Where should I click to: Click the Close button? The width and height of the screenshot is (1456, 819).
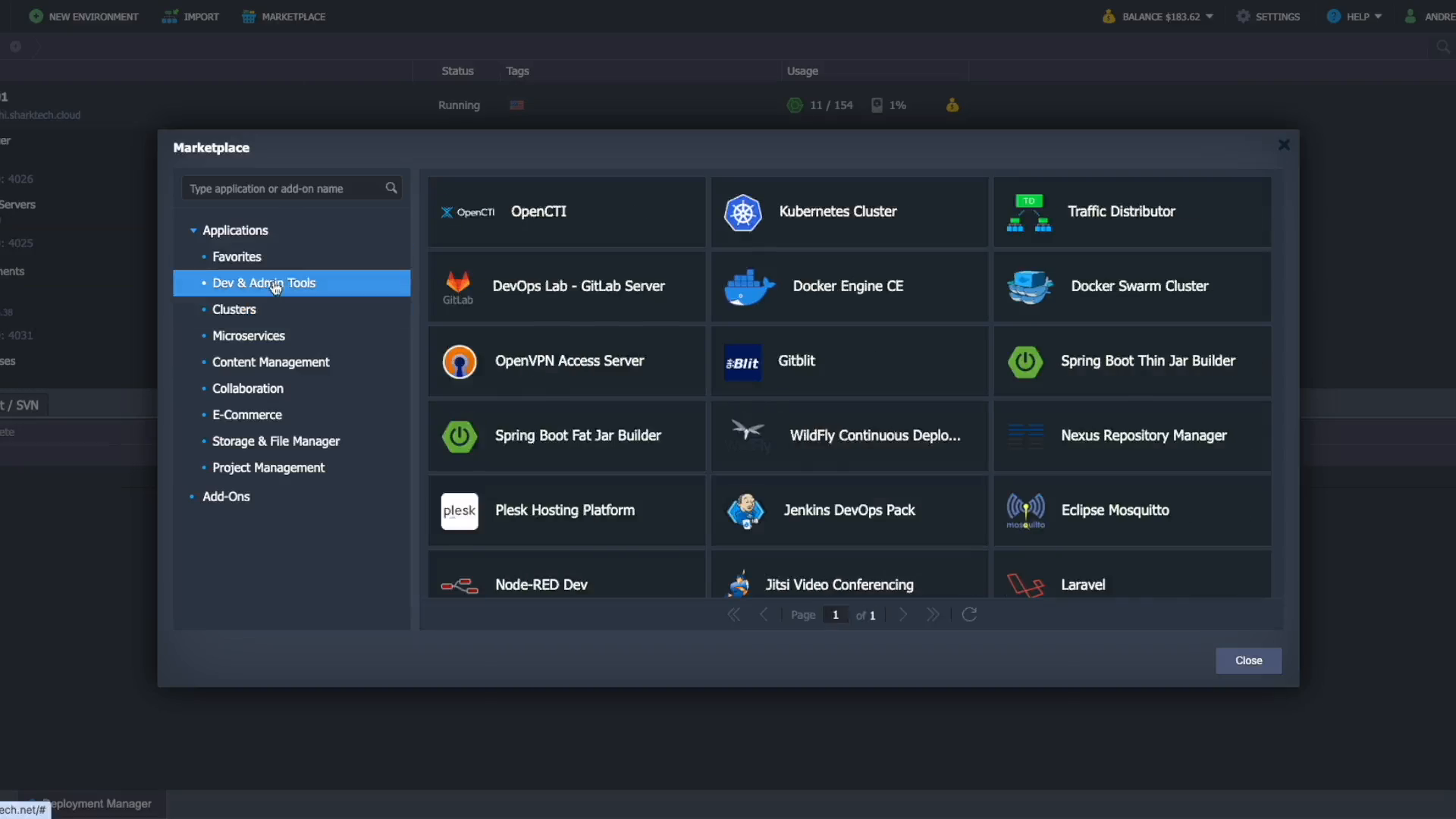[x=1249, y=661]
